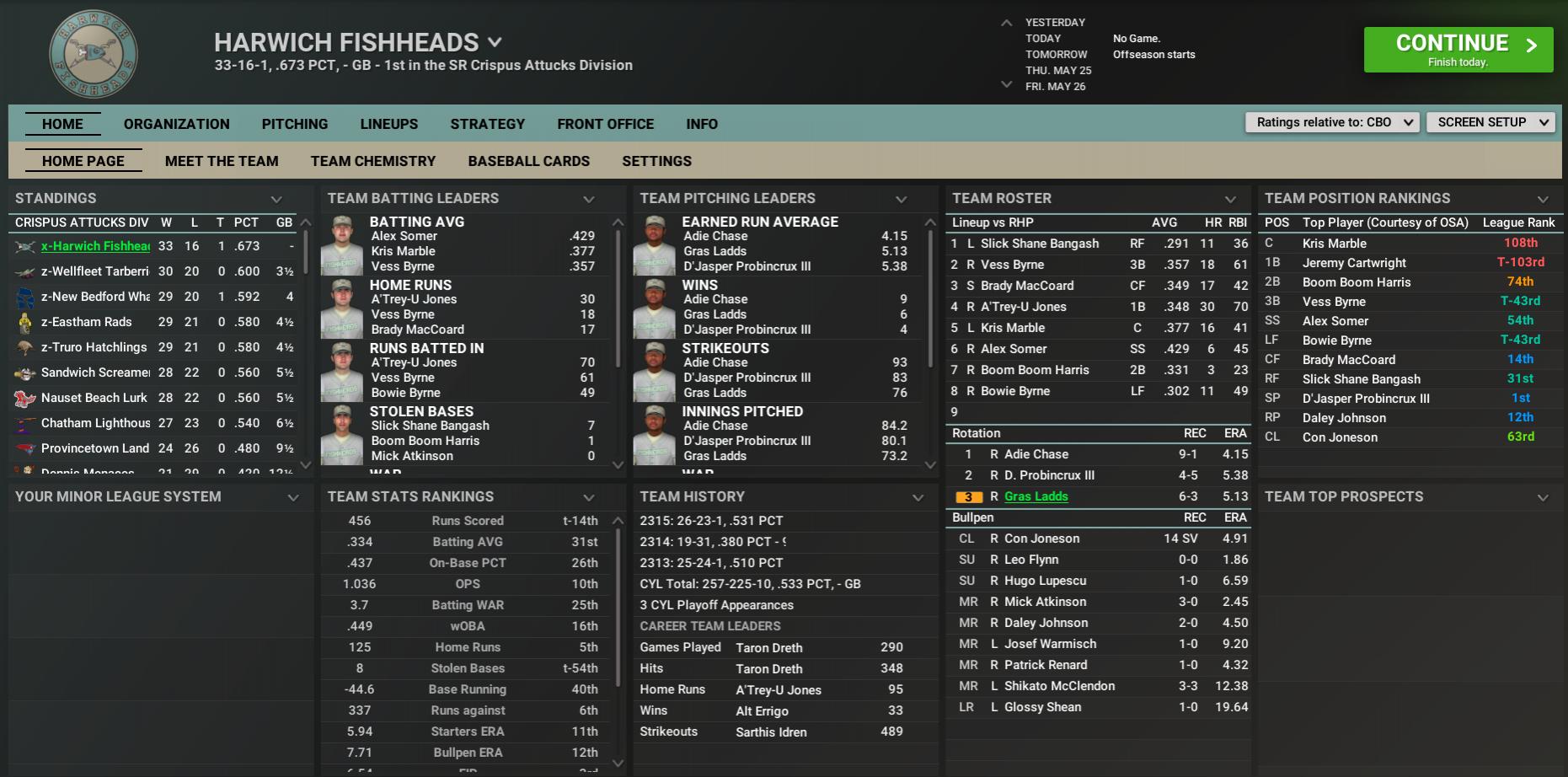Expand Your Minor League System panel chevron
The height and width of the screenshot is (777, 1568).
pyautogui.click(x=293, y=497)
